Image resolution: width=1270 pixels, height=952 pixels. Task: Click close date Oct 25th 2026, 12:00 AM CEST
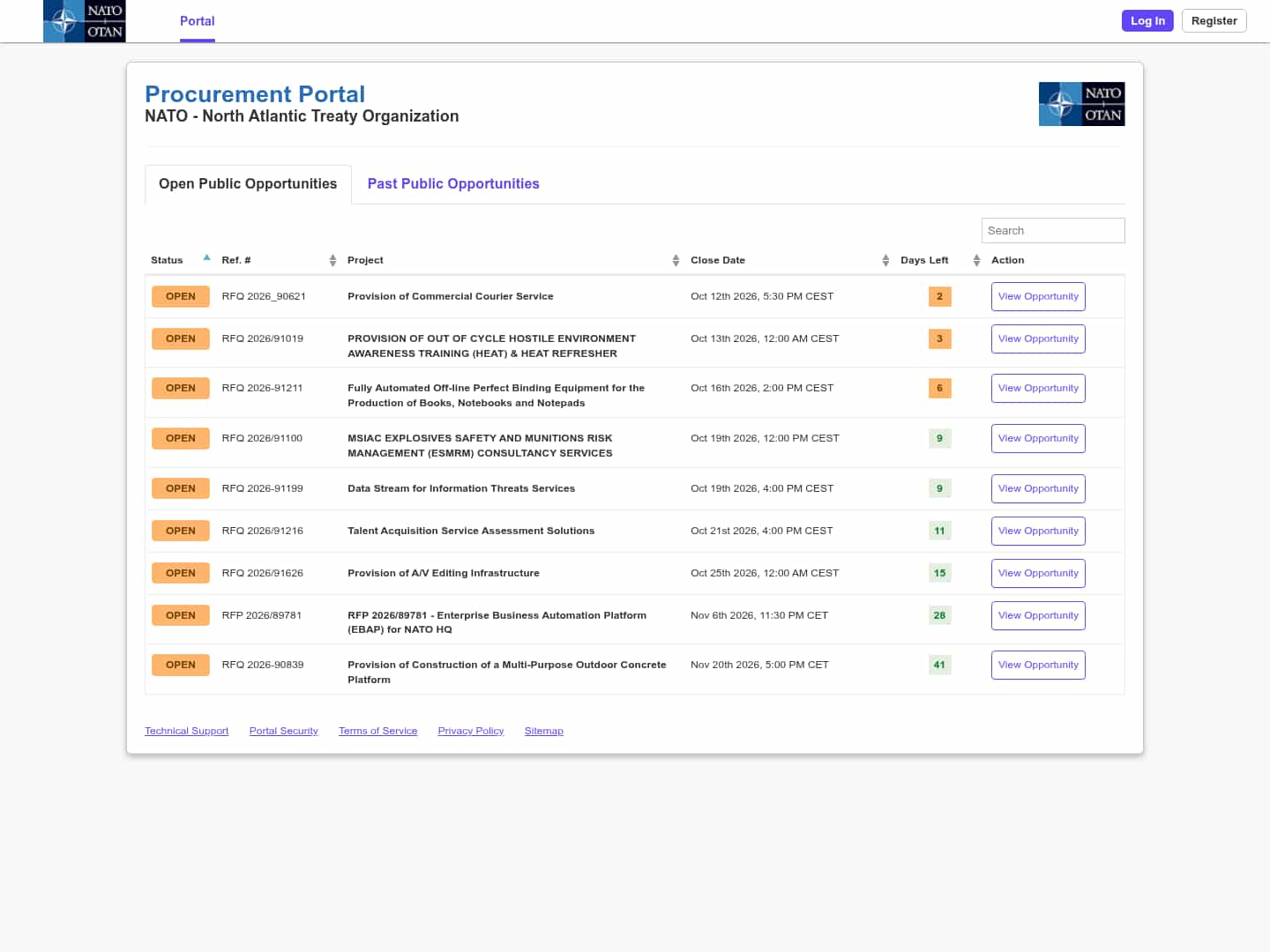coord(765,573)
